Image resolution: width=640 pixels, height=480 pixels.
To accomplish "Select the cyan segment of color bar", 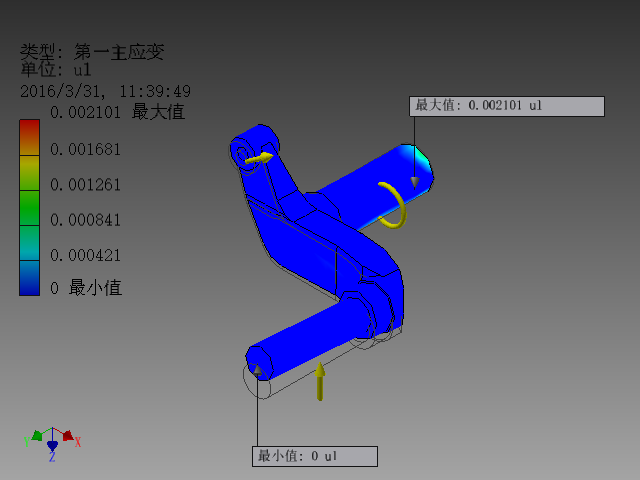I will point(29,243).
